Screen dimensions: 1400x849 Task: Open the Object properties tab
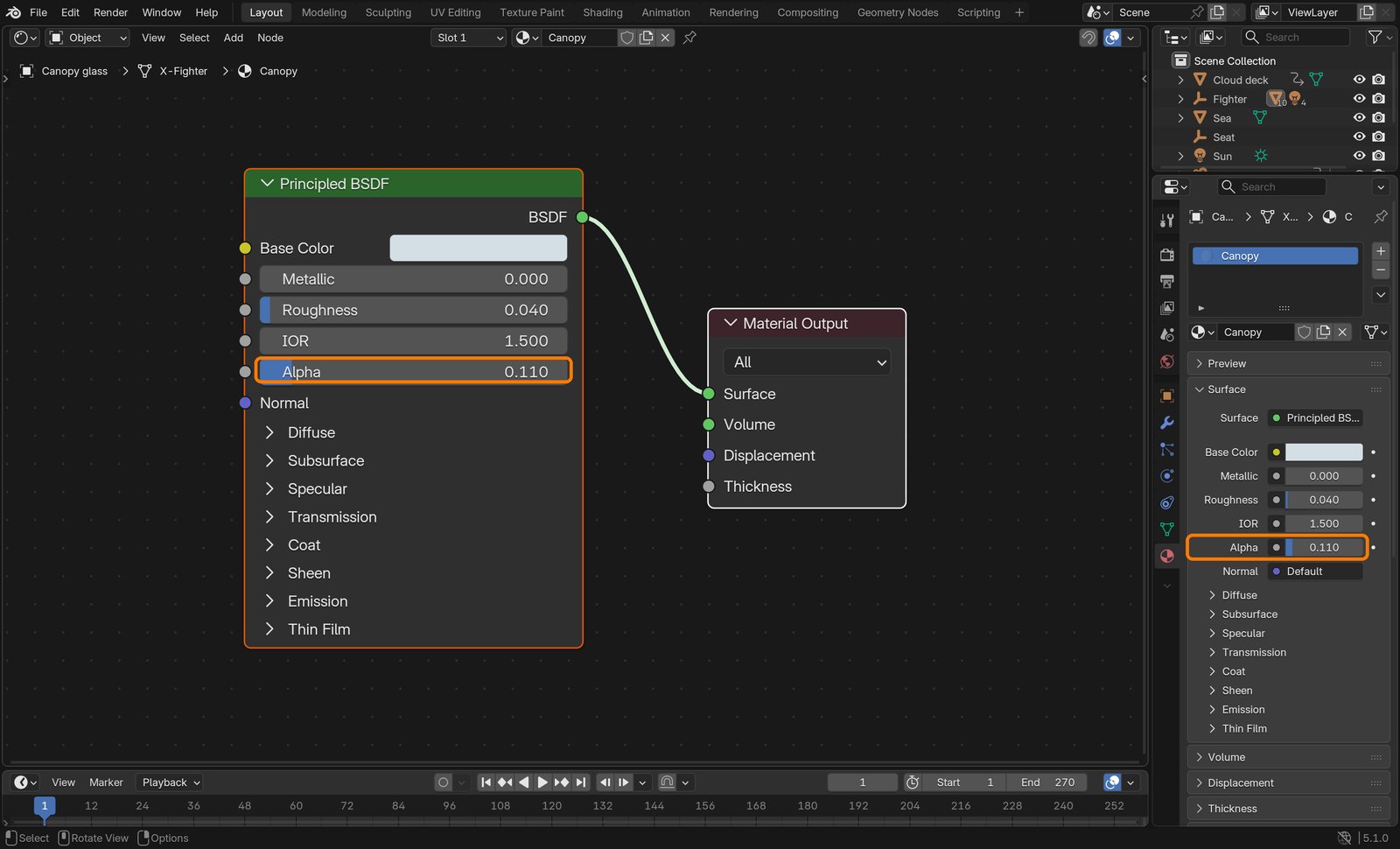coord(1166,396)
